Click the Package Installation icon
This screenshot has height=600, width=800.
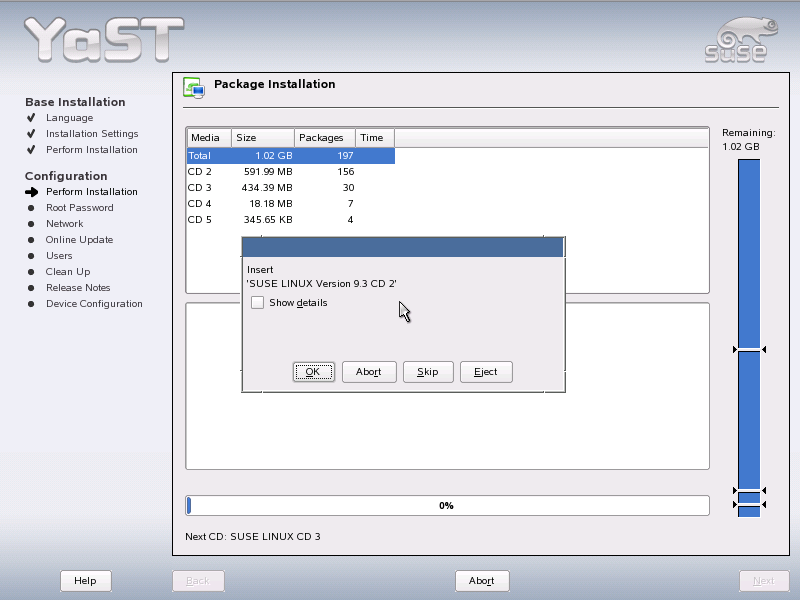pos(194,87)
